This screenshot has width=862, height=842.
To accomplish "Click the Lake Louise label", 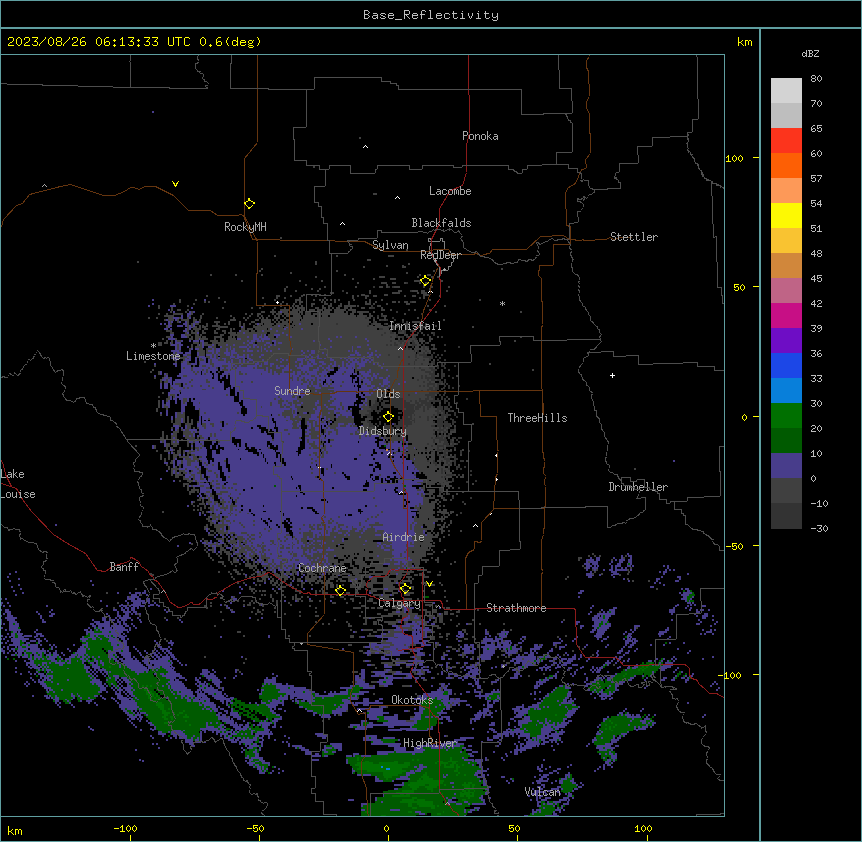I will (18, 484).
